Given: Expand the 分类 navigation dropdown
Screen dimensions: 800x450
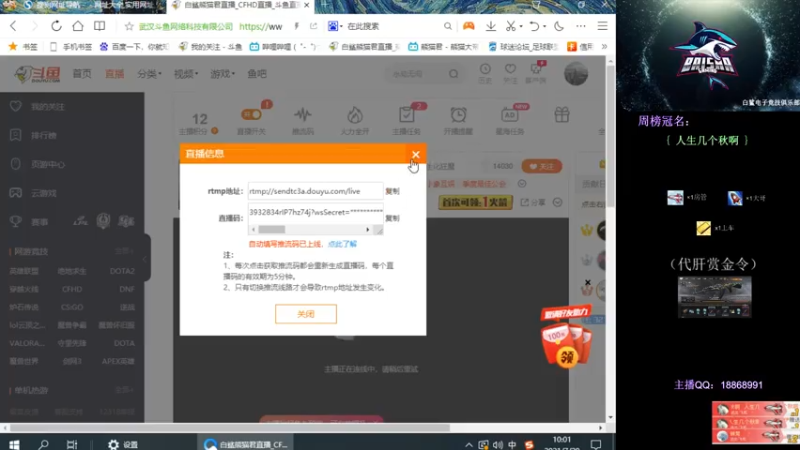Looking at the screenshot, I should (x=149, y=74).
